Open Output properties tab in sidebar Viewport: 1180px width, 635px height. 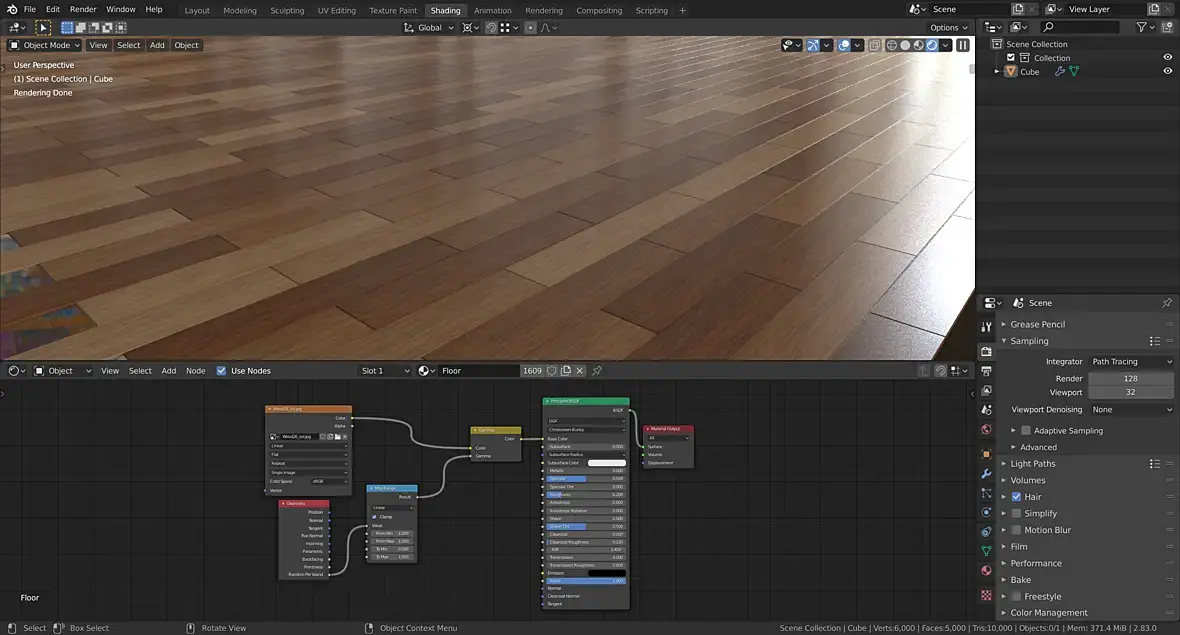(x=986, y=370)
